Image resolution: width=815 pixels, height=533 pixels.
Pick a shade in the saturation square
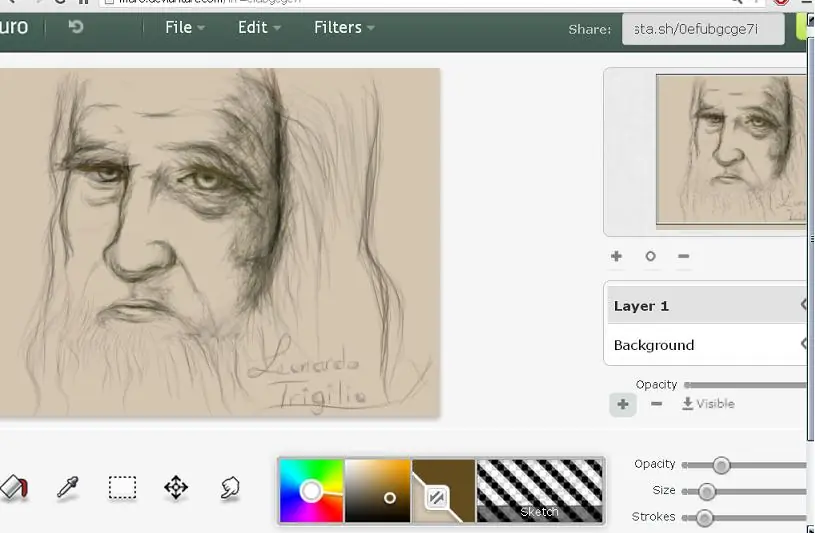tap(377, 490)
